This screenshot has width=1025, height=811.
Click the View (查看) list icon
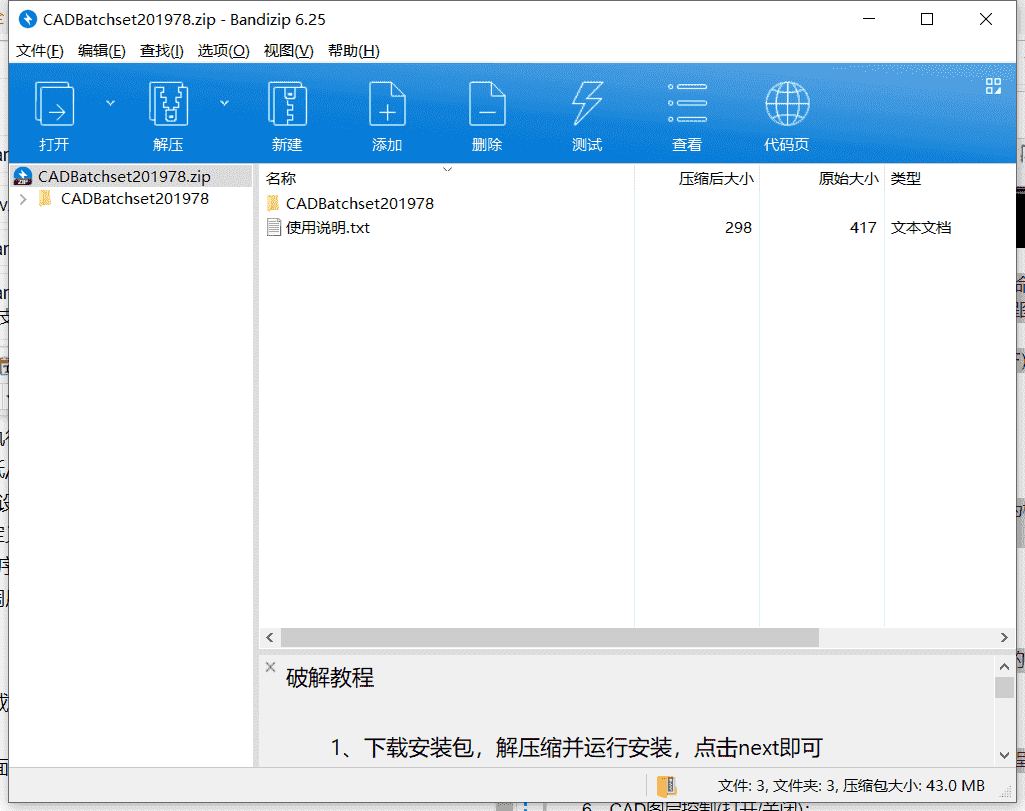coord(687,103)
